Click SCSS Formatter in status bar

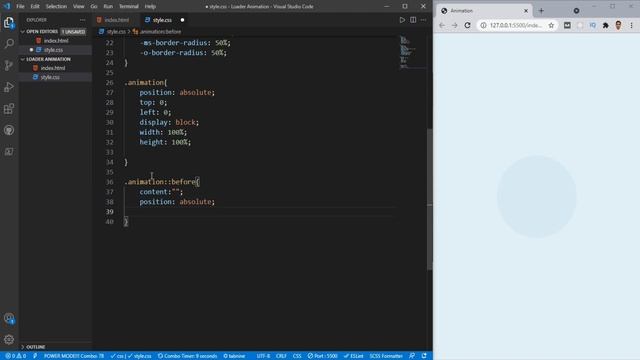click(386, 356)
